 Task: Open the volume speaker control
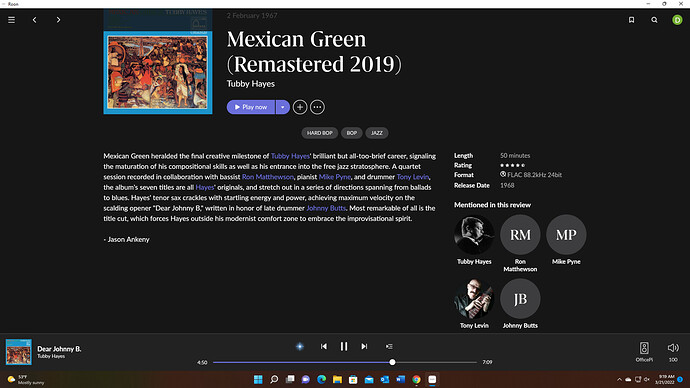pos(673,348)
